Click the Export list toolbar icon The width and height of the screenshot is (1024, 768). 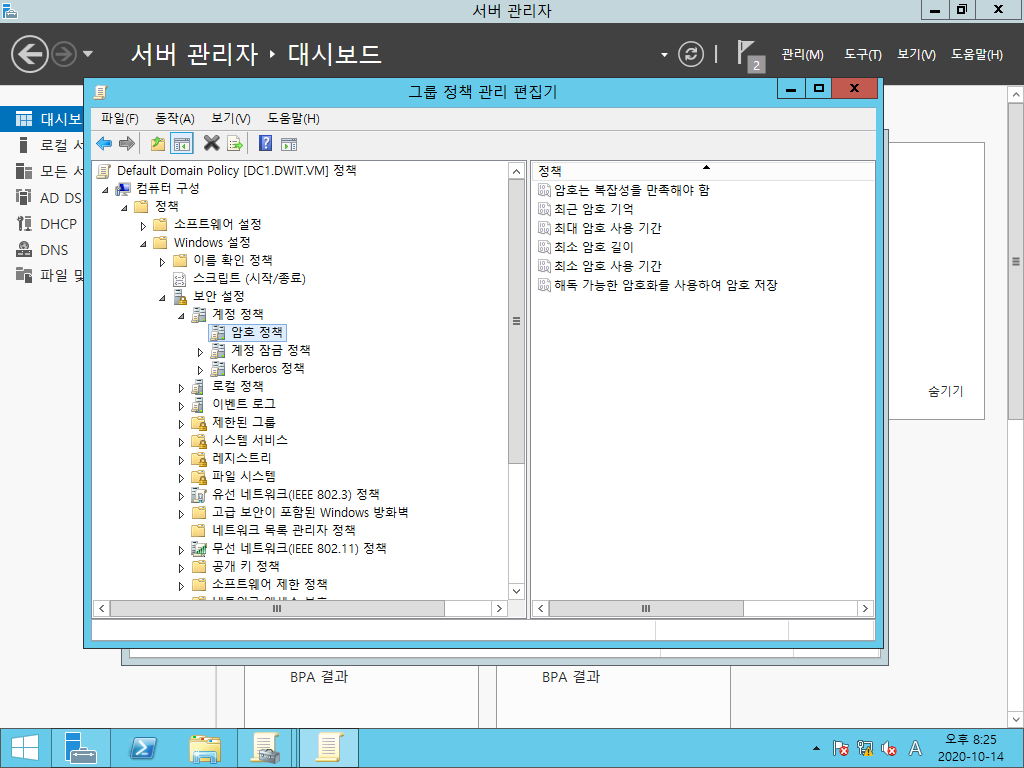coord(234,144)
